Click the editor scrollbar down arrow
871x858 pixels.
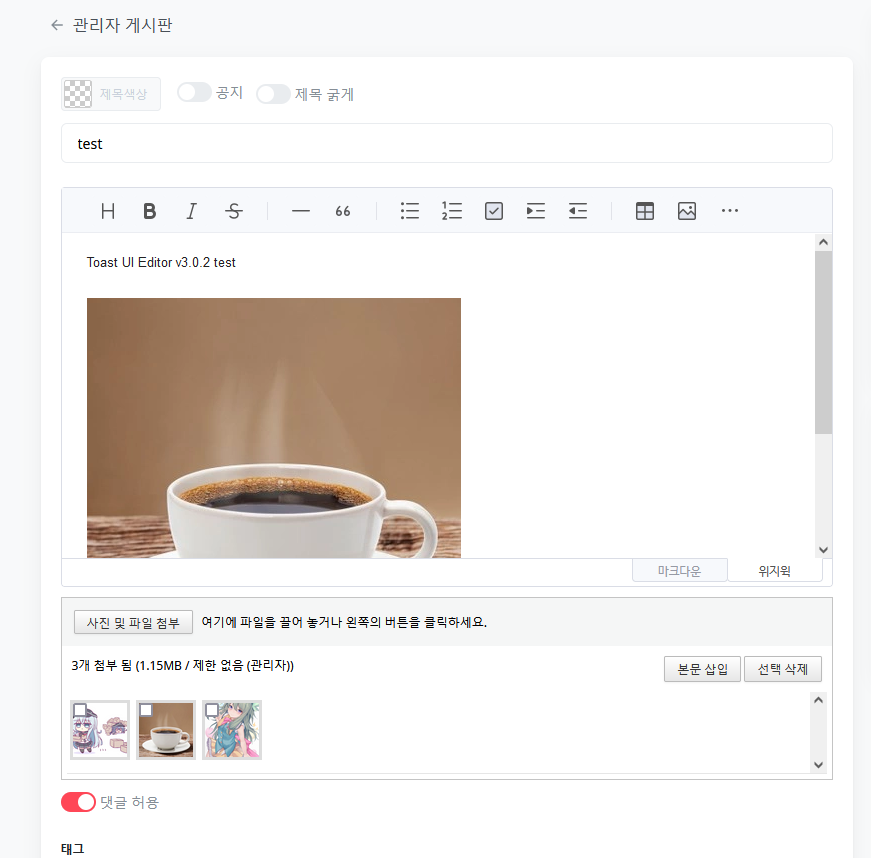click(823, 550)
